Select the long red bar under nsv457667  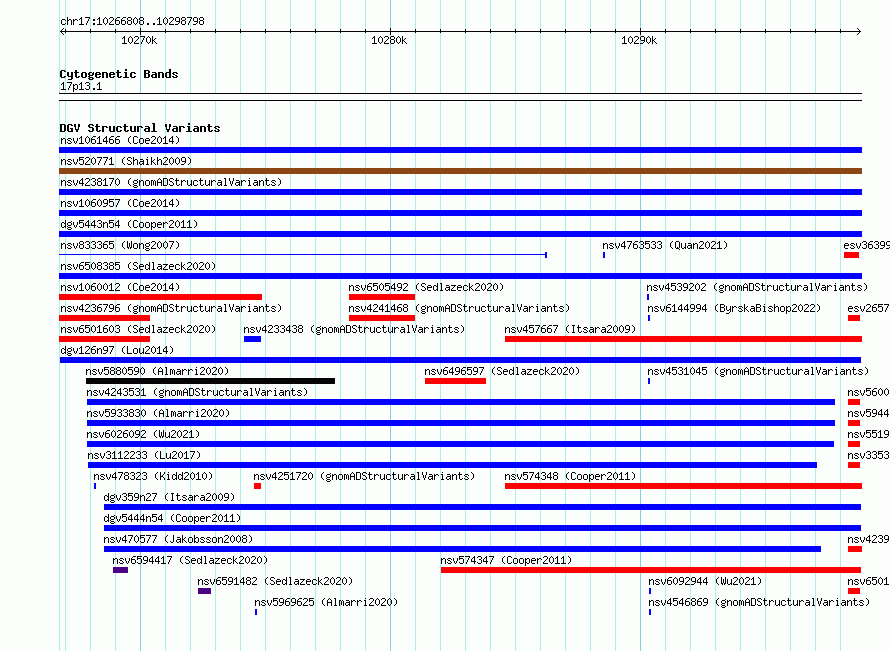[683, 339]
